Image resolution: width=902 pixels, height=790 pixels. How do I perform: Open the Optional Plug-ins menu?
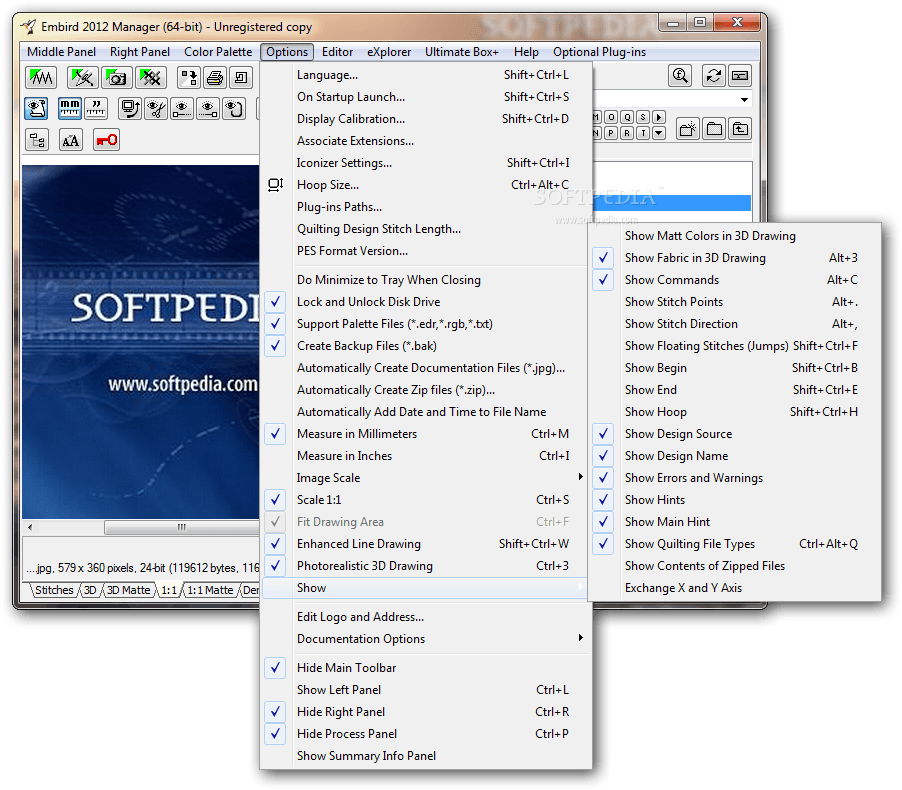(x=599, y=52)
